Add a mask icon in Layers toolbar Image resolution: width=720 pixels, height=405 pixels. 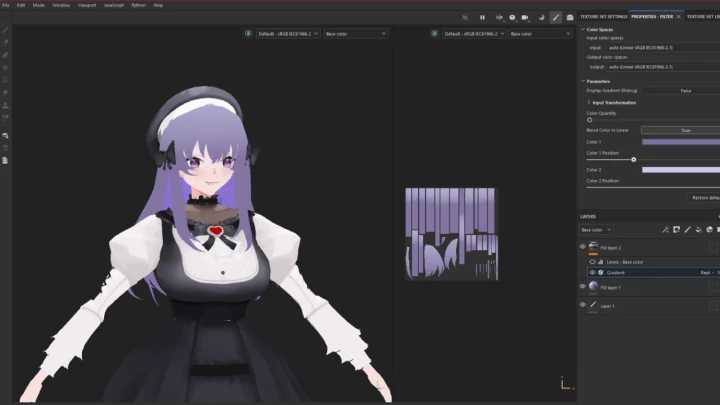pyautogui.click(x=676, y=230)
